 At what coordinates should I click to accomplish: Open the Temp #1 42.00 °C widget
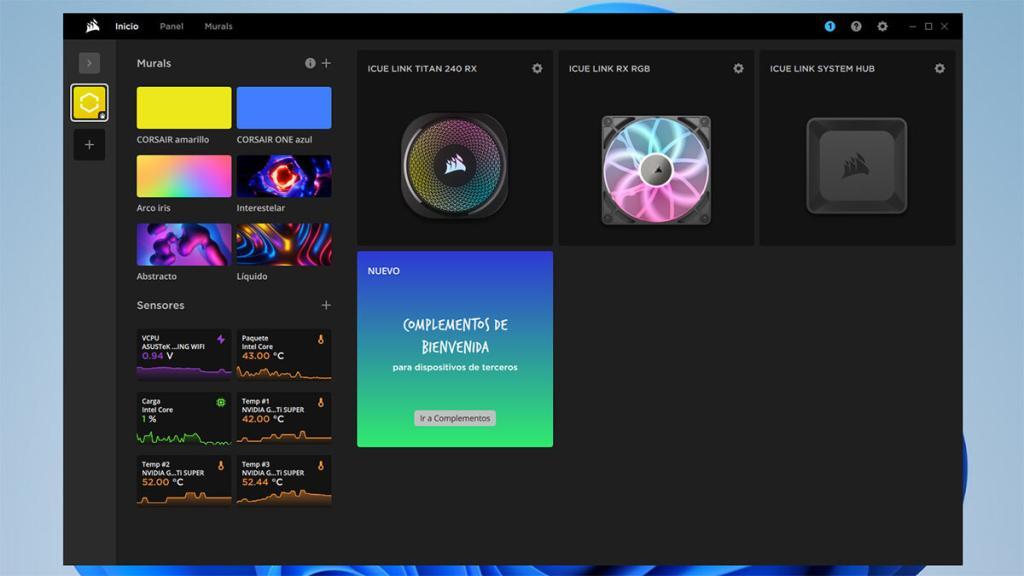tap(283, 418)
